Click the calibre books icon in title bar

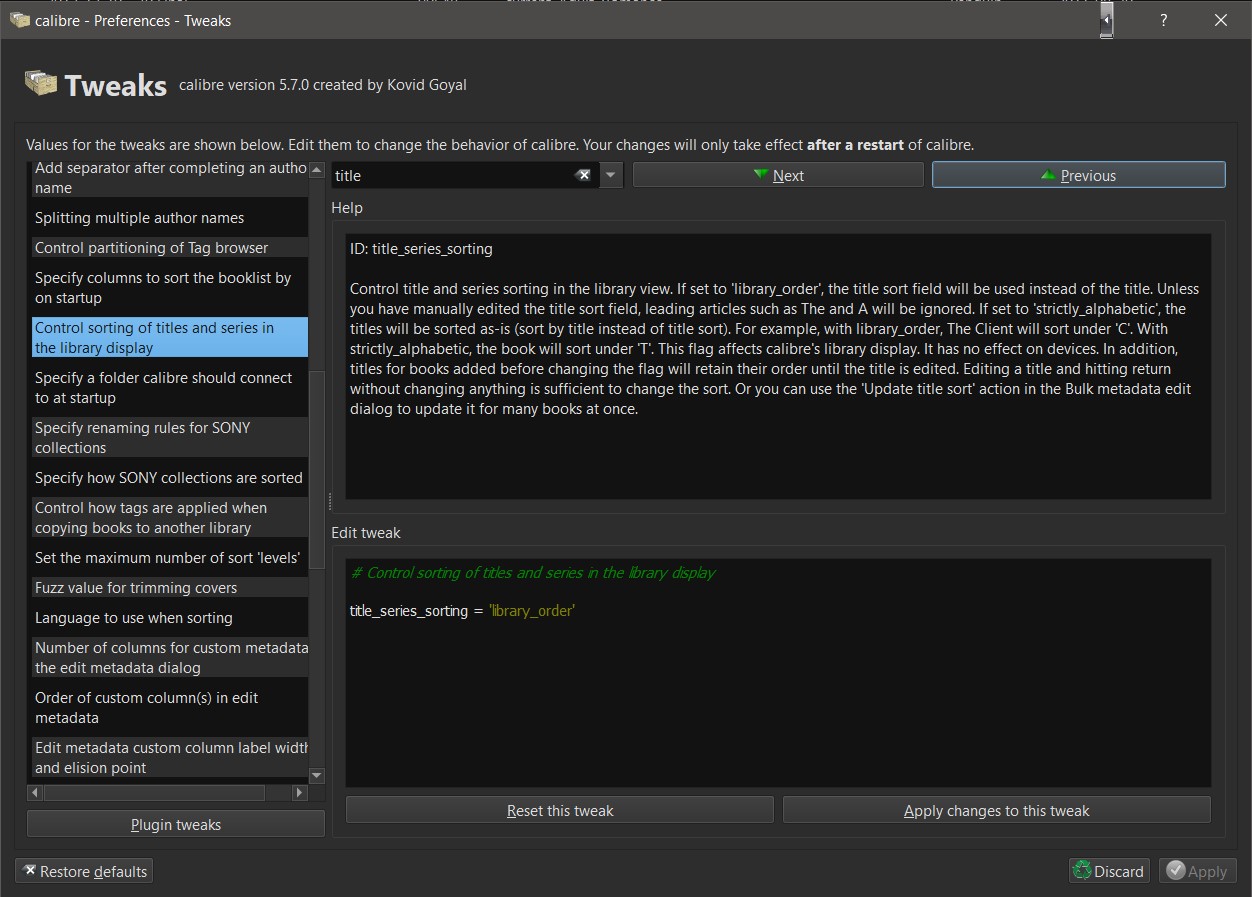[x=19, y=20]
